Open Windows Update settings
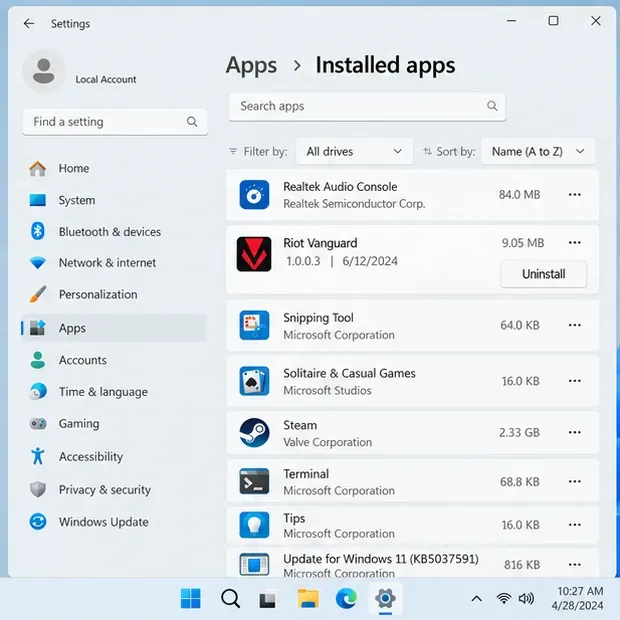 coord(113,522)
